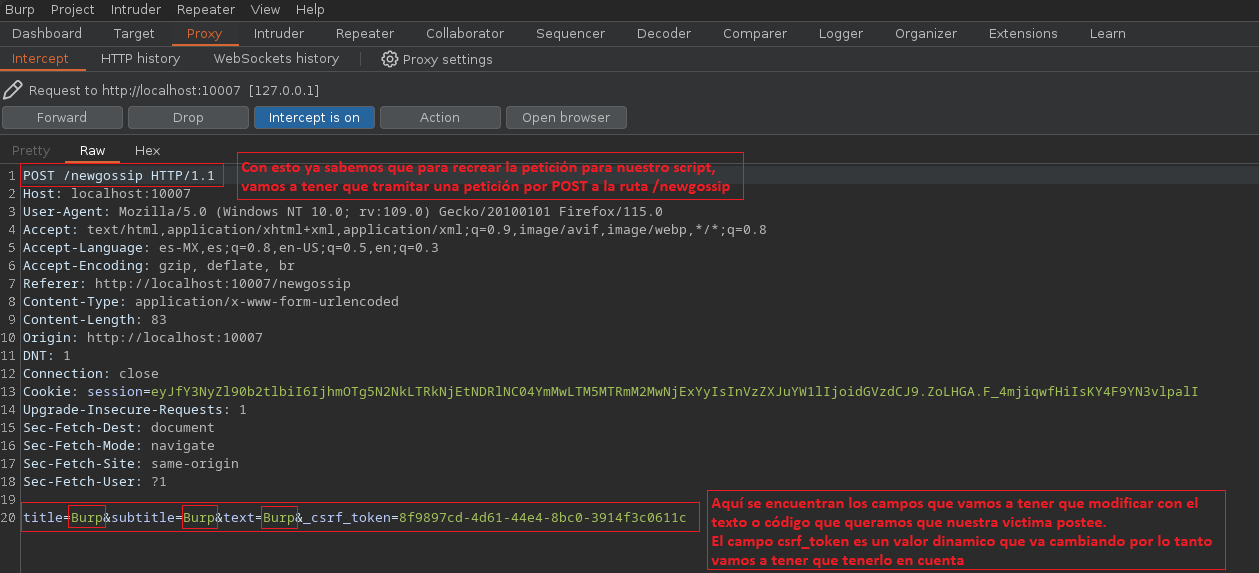Launch Burp's embedded browser with Open browser
Image resolution: width=1259 pixels, height=573 pixels.
click(x=565, y=117)
